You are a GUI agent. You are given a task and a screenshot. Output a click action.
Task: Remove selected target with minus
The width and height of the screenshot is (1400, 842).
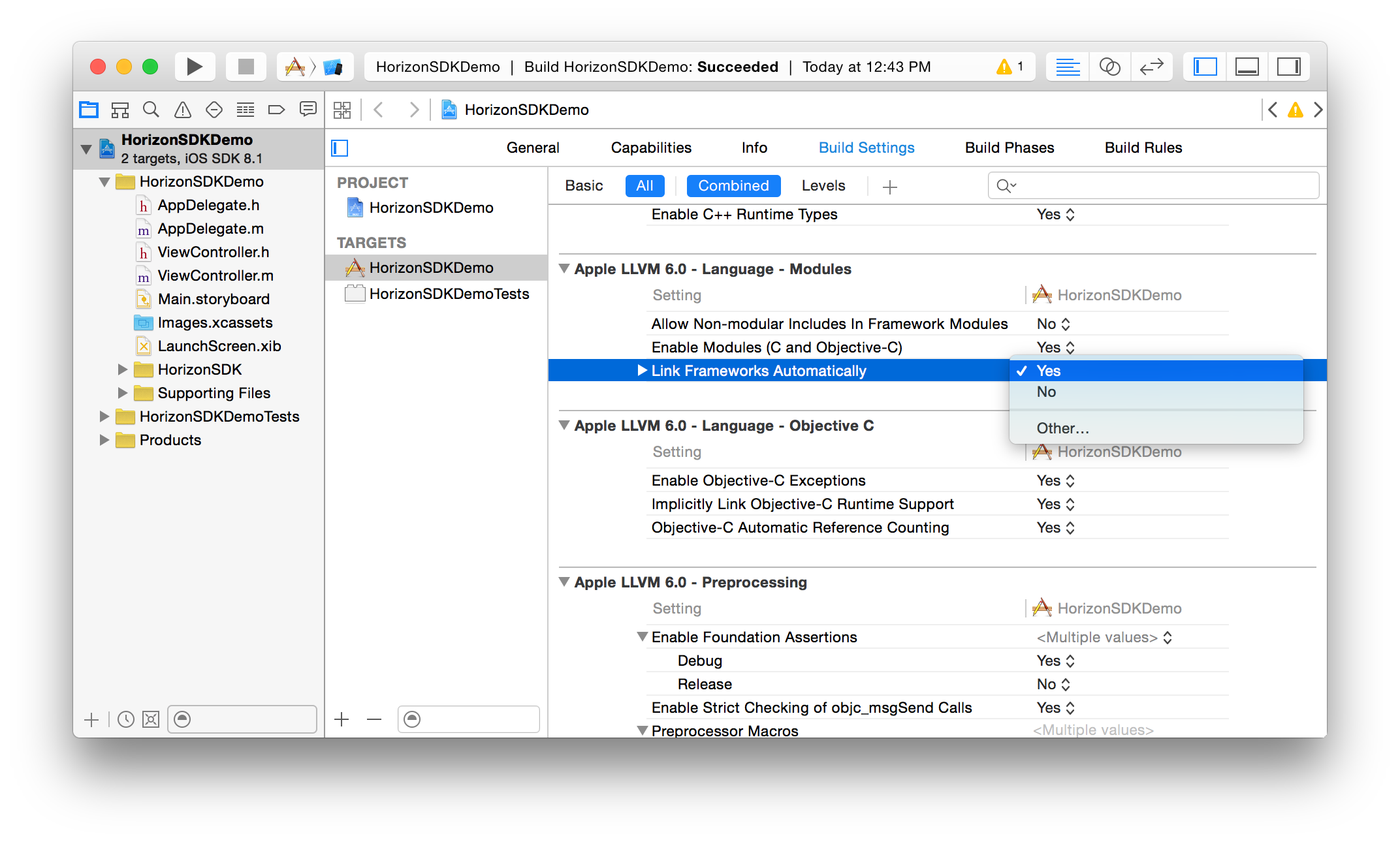(374, 719)
